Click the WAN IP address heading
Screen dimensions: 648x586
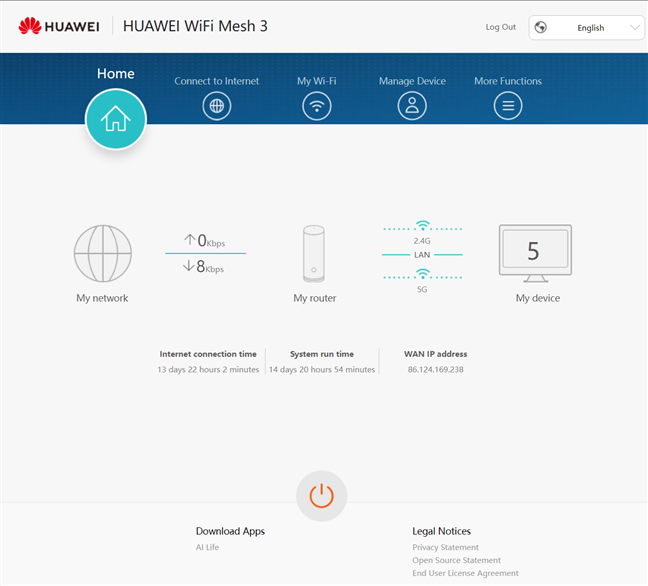pyautogui.click(x=436, y=354)
